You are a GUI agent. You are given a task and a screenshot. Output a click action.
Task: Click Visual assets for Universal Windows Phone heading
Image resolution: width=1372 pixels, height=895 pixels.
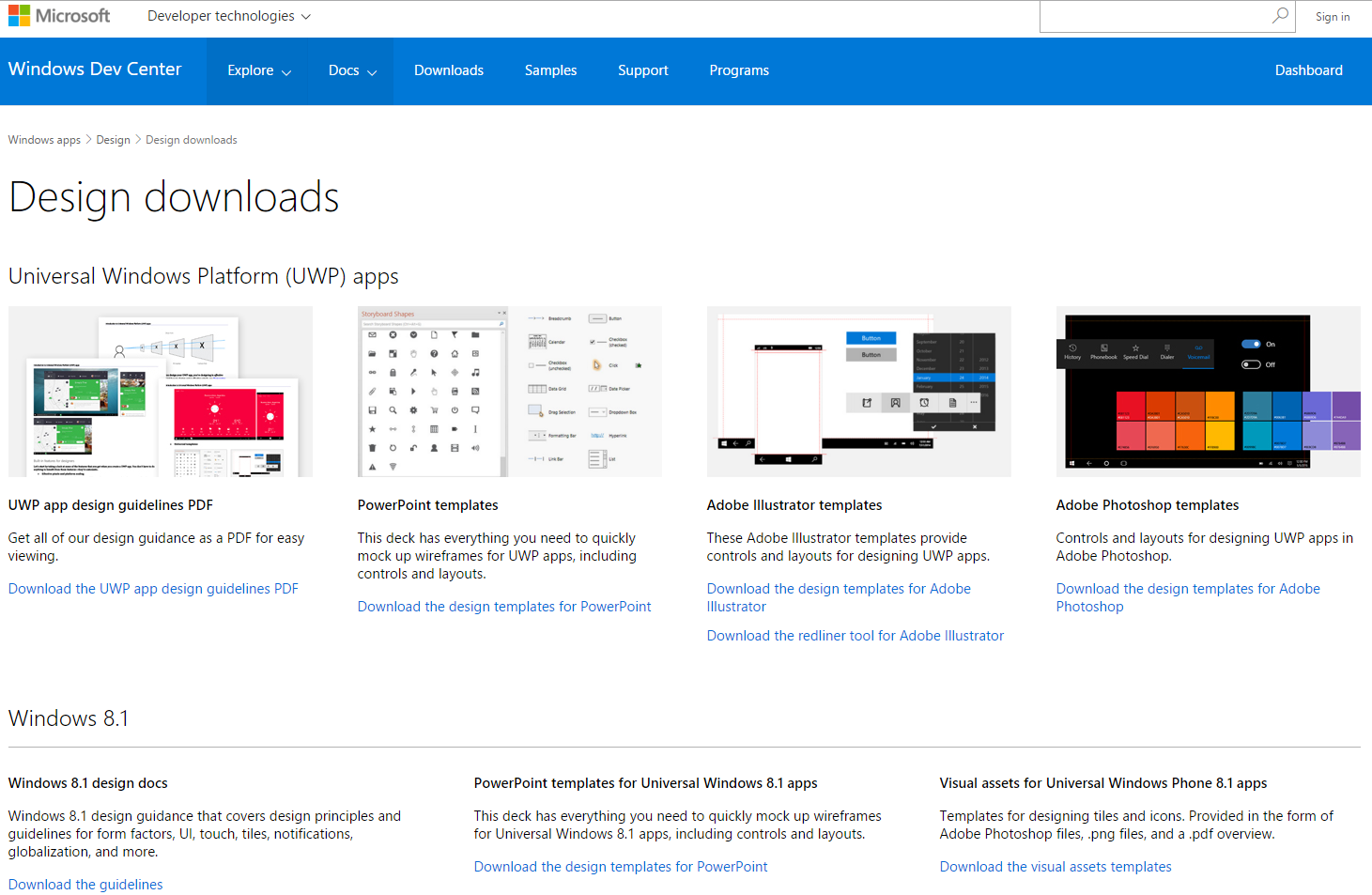click(x=1103, y=783)
